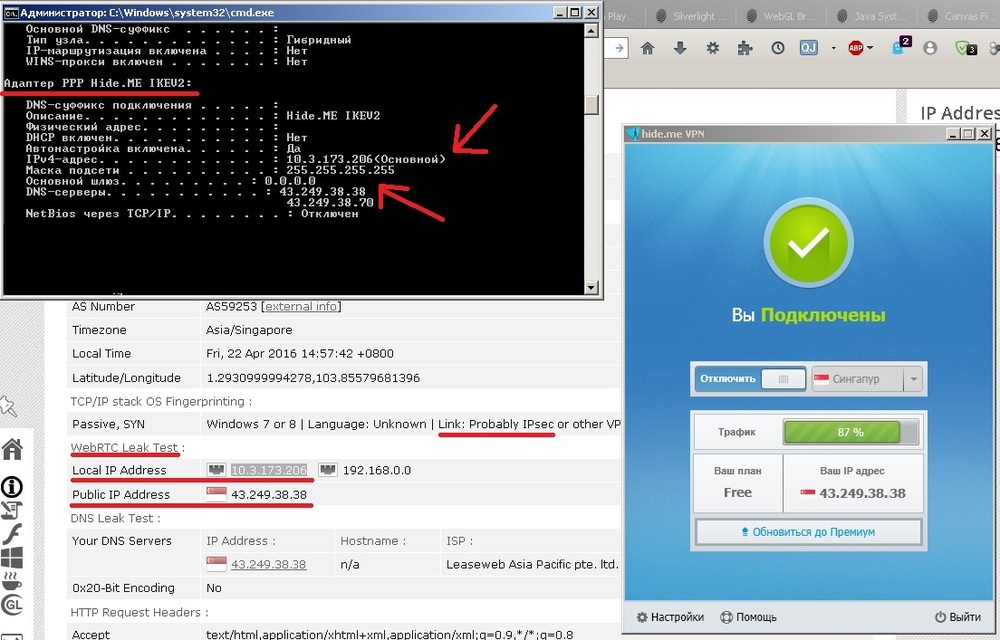
Task: Click the Singapore flag beside Ваш IP адрес
Action: point(808,493)
